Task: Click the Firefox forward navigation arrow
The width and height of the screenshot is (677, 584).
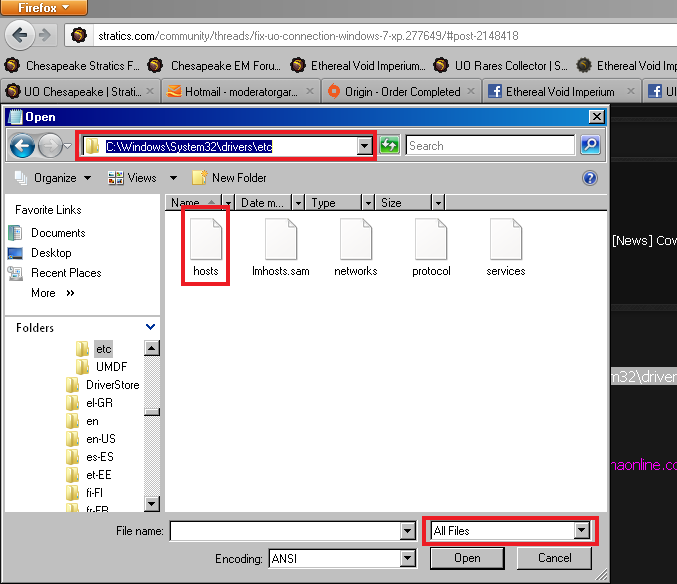Action: click(x=45, y=35)
